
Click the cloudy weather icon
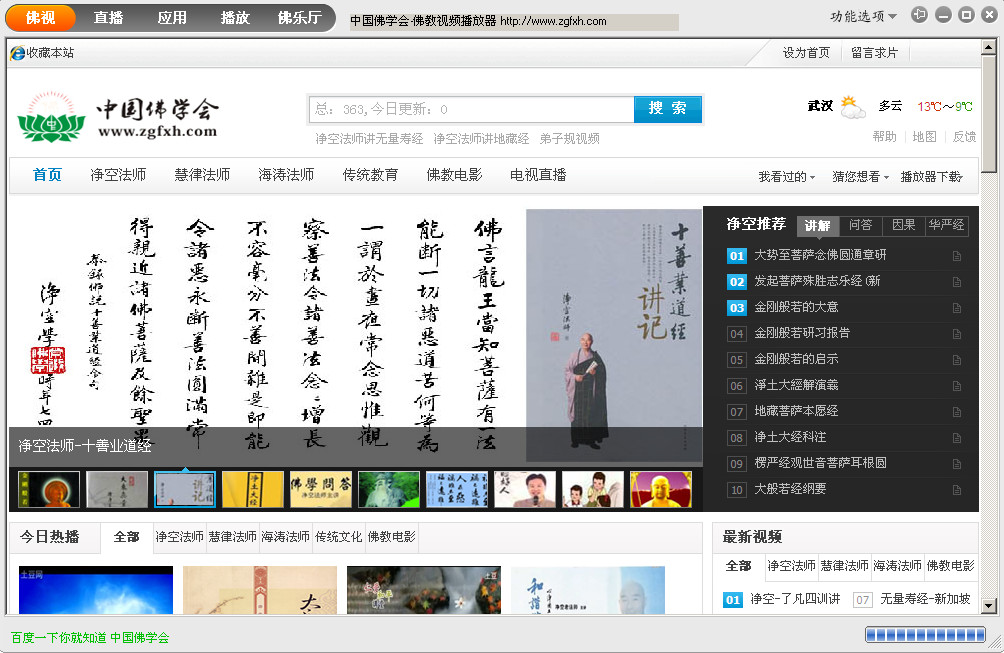[x=852, y=108]
